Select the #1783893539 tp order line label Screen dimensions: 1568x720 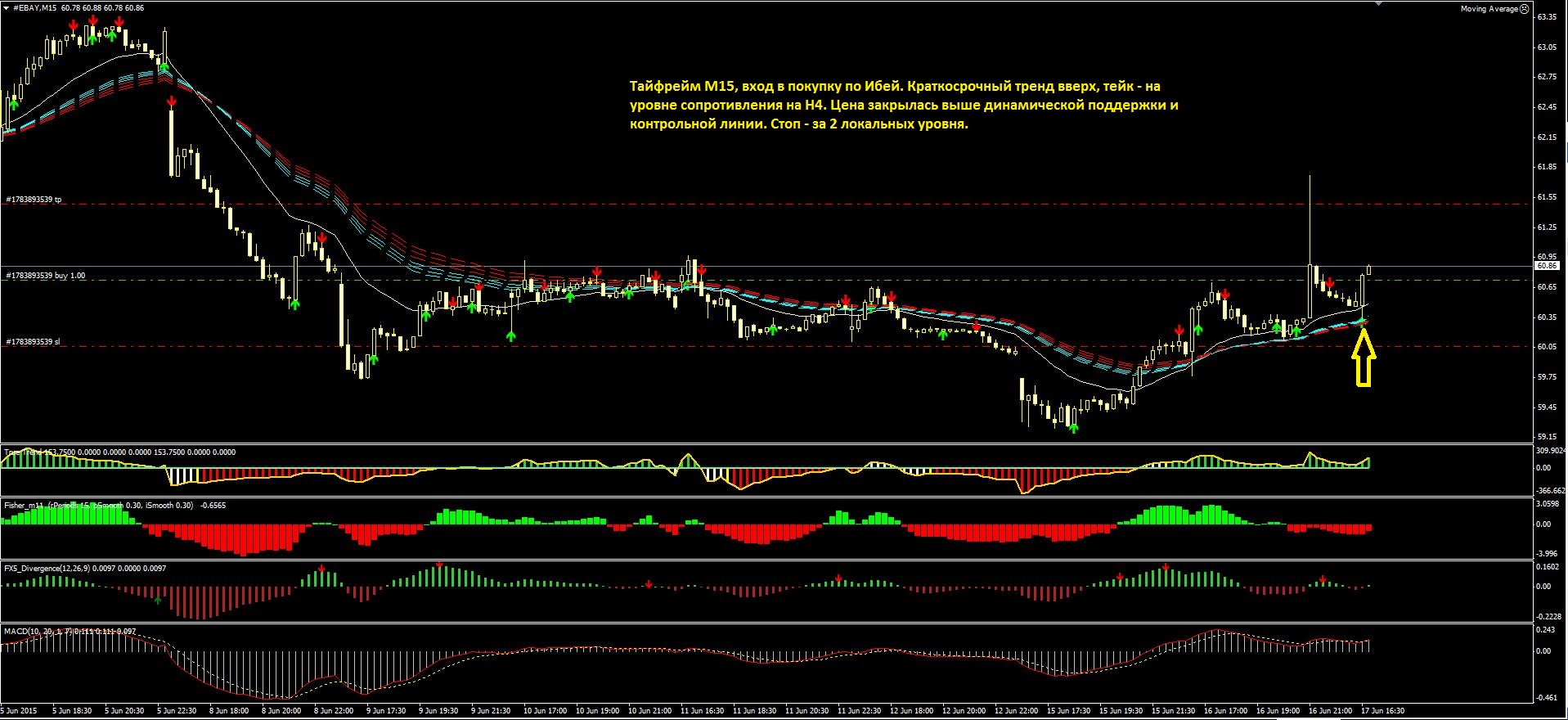click(34, 200)
